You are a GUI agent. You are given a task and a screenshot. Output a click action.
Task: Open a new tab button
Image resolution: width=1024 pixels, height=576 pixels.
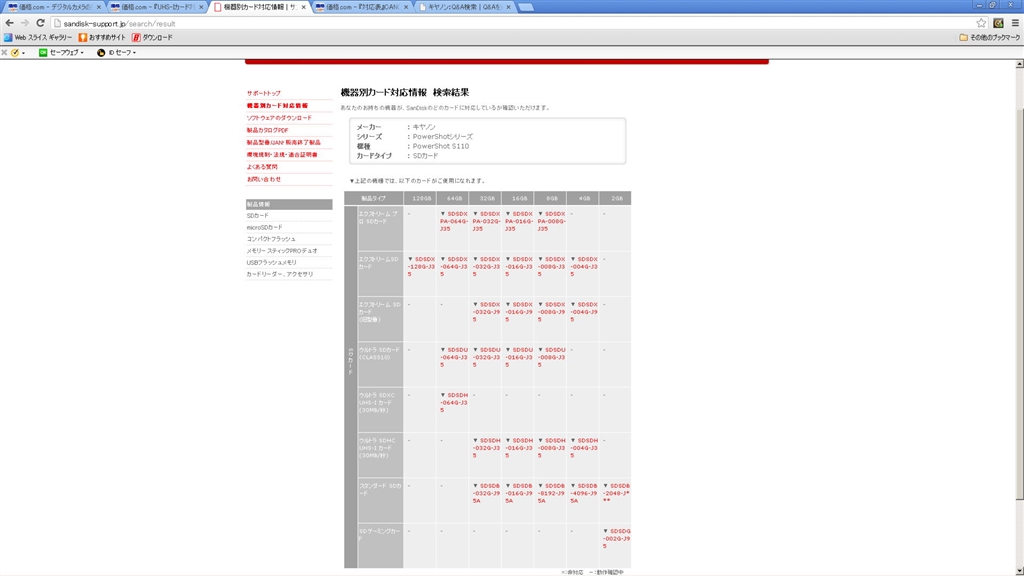pyautogui.click(x=526, y=7)
